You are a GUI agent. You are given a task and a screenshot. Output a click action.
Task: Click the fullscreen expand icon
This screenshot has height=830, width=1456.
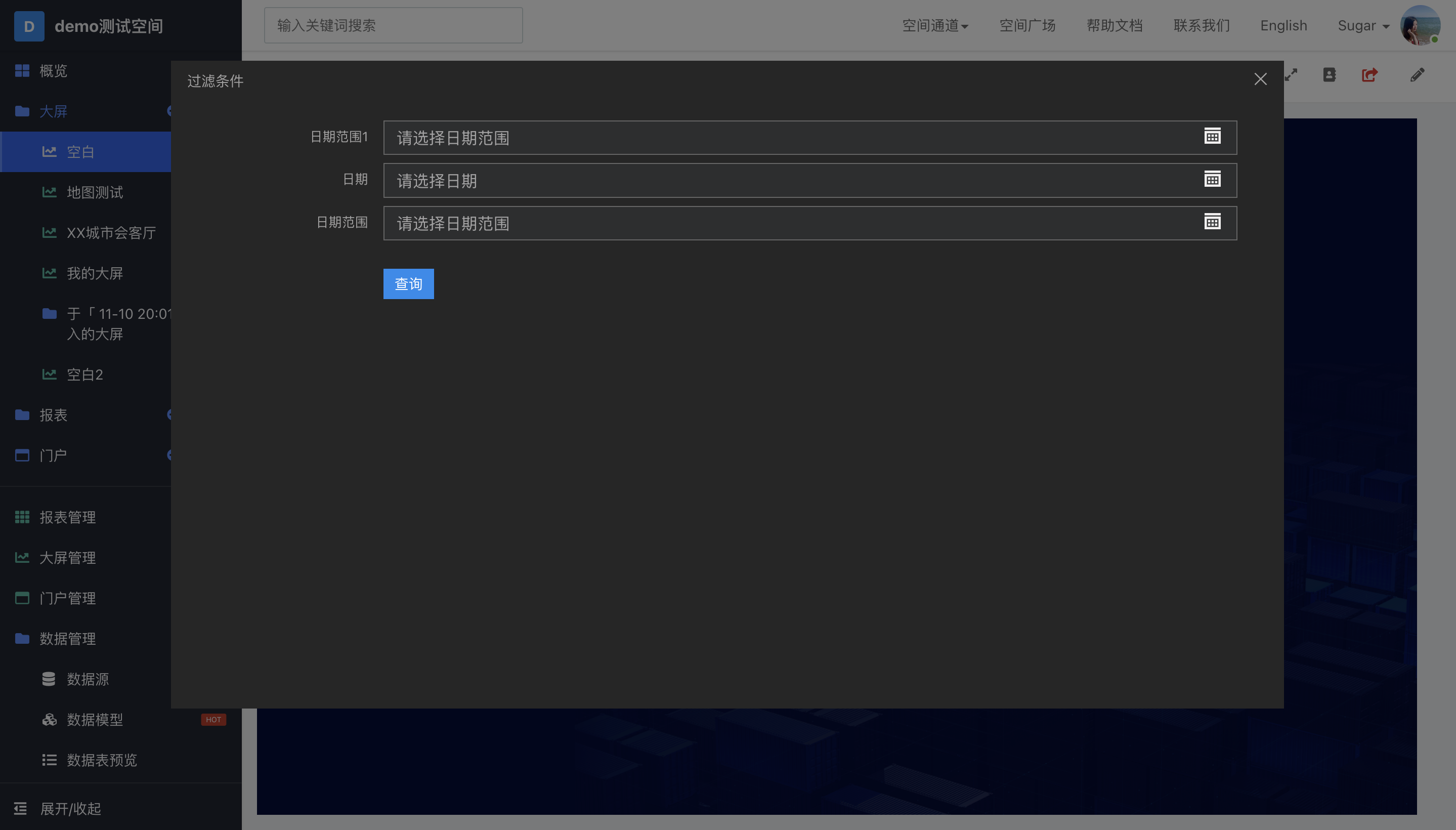[1291, 75]
